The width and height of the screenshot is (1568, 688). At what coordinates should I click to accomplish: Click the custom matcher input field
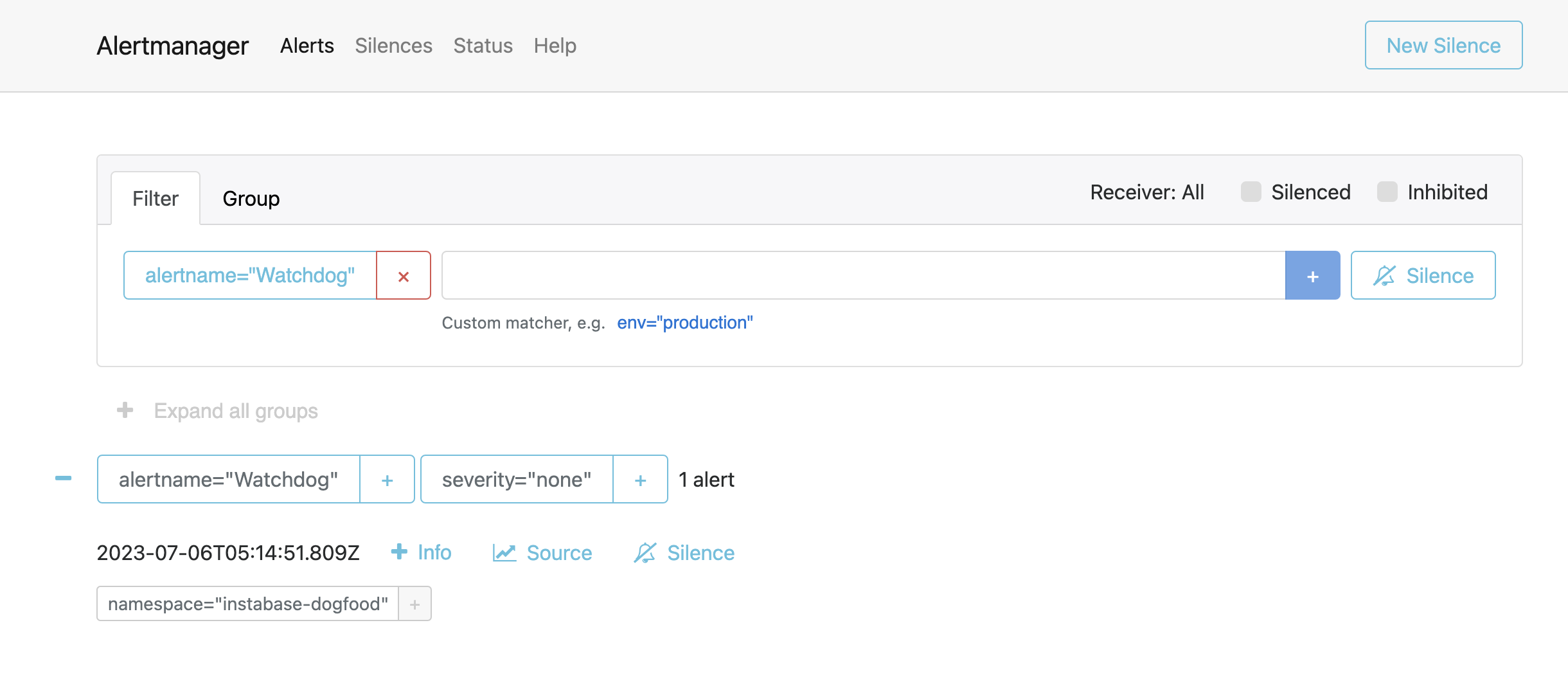tap(861, 275)
